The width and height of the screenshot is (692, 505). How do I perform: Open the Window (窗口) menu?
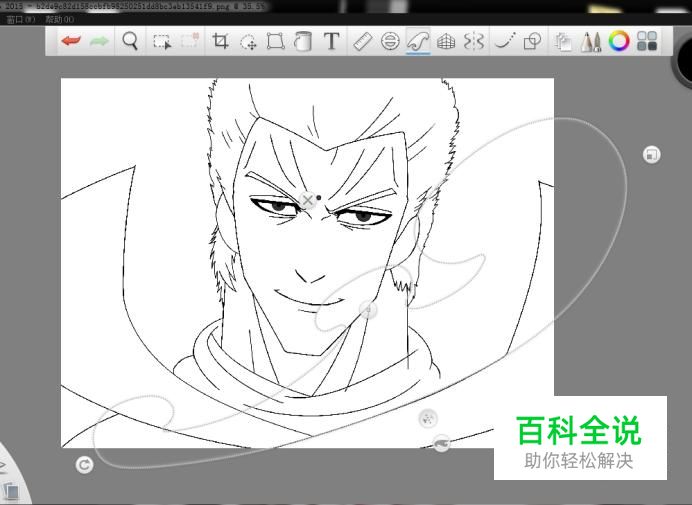[x=21, y=19]
